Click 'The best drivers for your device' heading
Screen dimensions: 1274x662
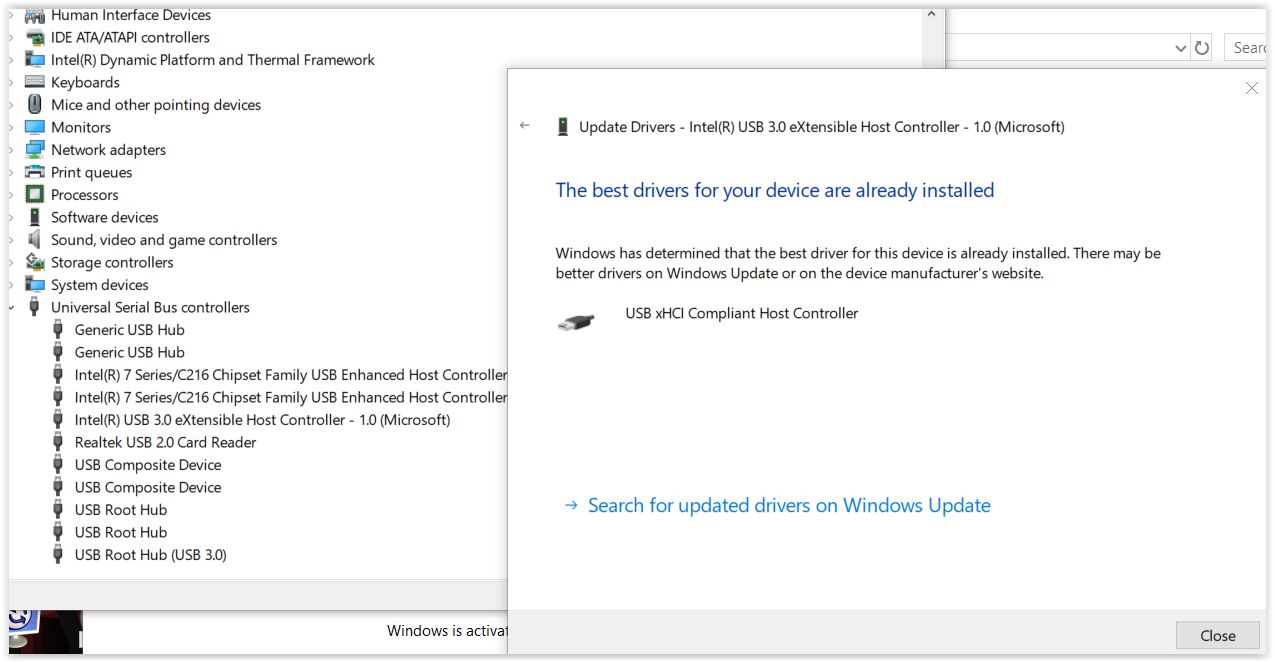[775, 190]
